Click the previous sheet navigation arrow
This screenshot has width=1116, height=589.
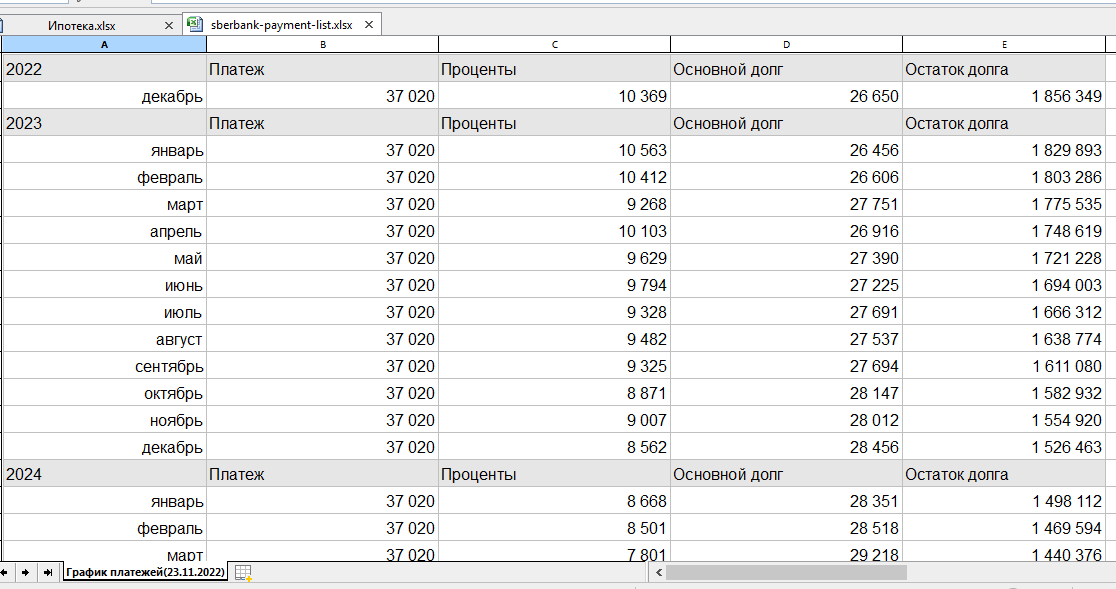(x=6, y=573)
